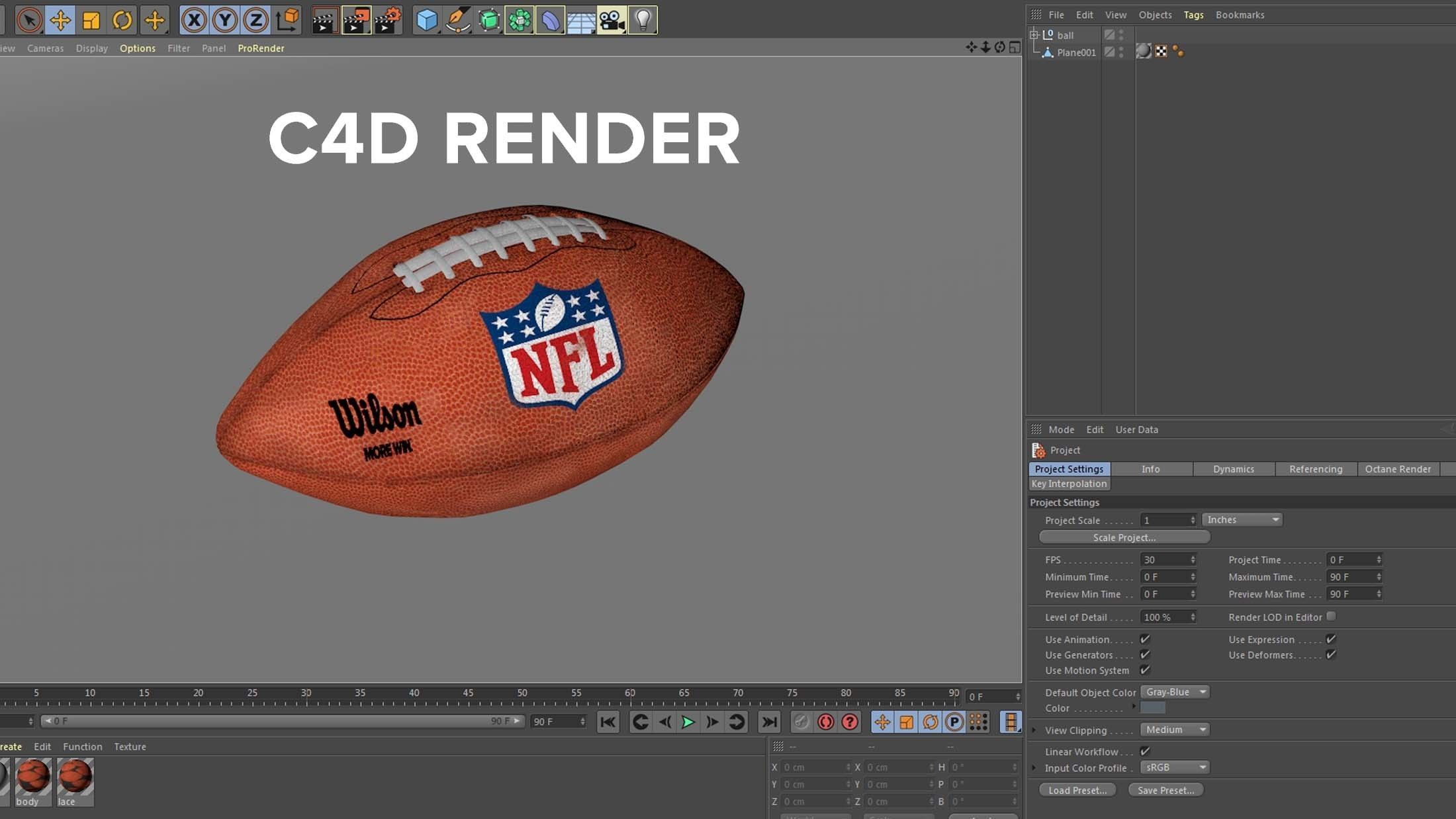Screen dimensions: 1456x819
Task: Click the FPS value field
Action: coord(1168,560)
